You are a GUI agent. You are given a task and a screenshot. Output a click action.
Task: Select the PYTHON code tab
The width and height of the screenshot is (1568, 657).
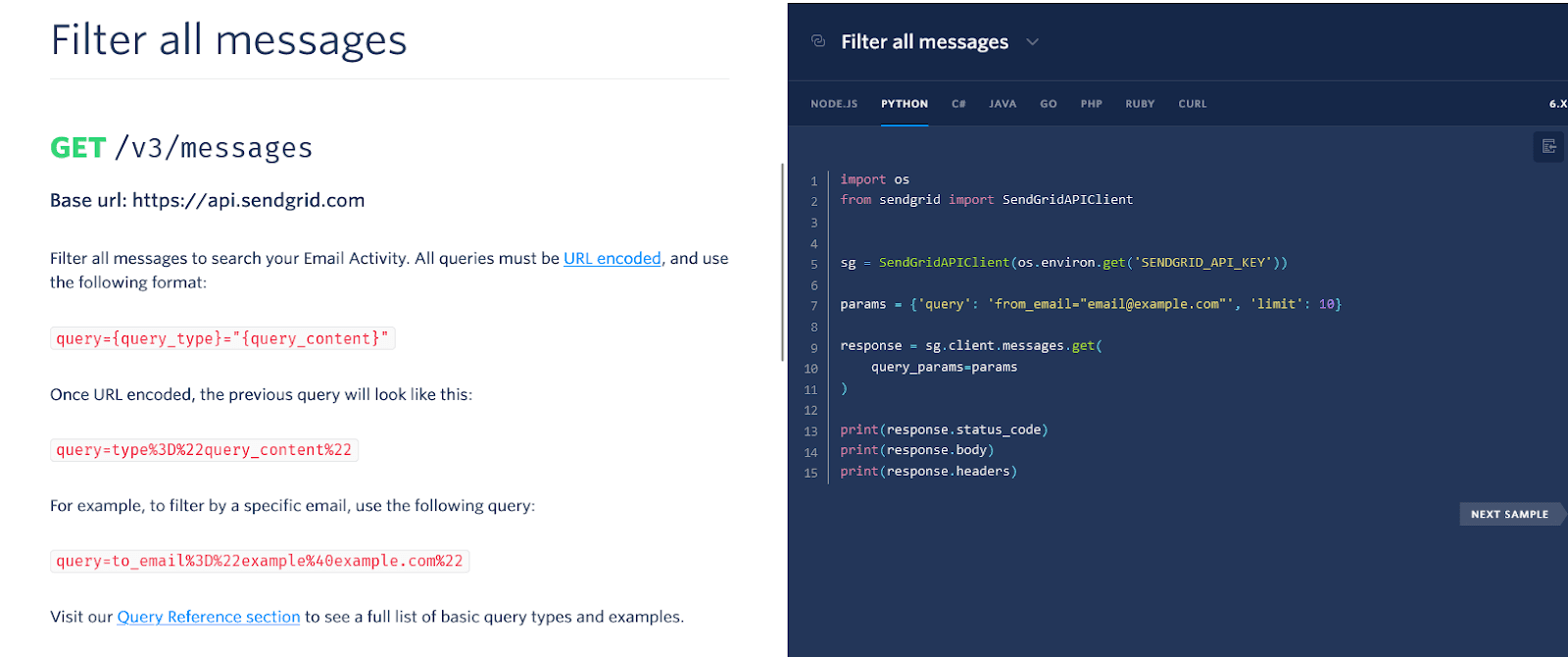point(904,104)
